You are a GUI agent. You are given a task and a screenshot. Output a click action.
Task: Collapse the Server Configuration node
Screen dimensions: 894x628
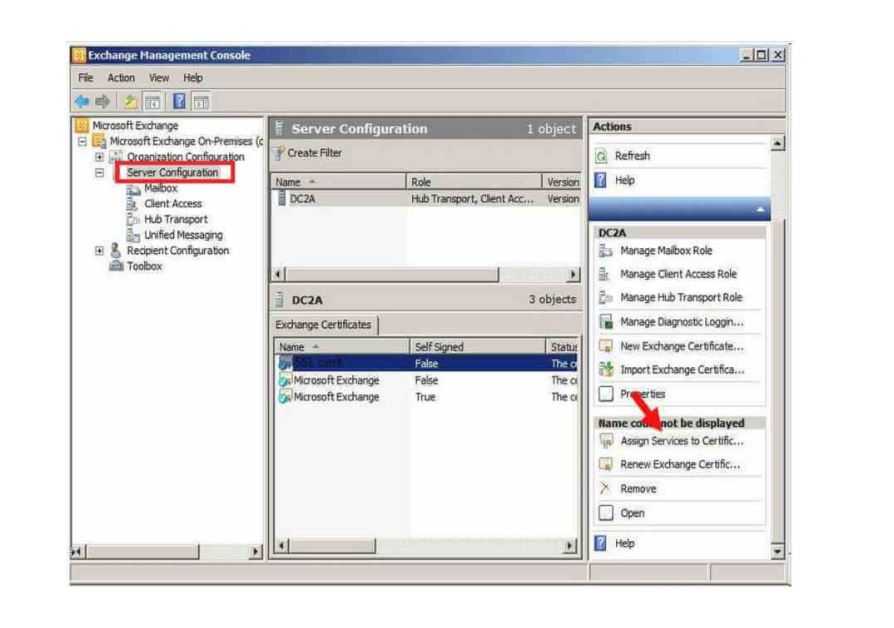[x=99, y=172]
